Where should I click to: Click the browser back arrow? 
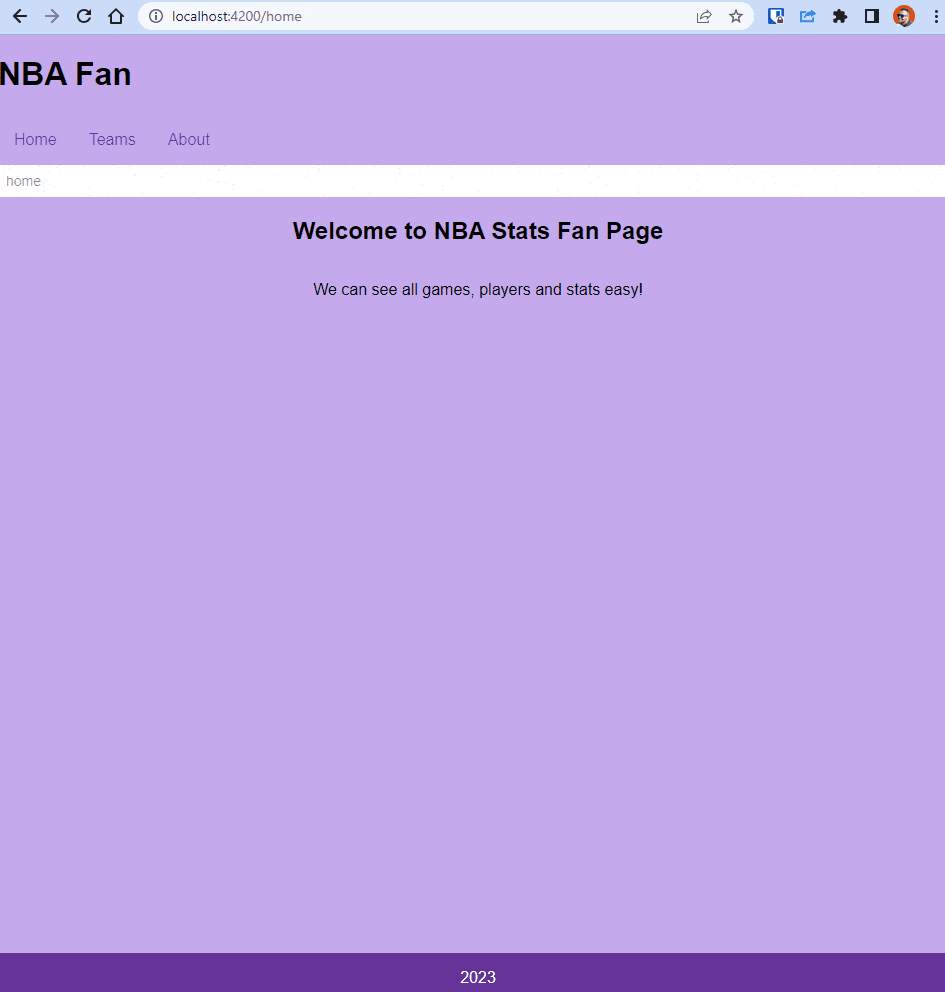[x=20, y=16]
